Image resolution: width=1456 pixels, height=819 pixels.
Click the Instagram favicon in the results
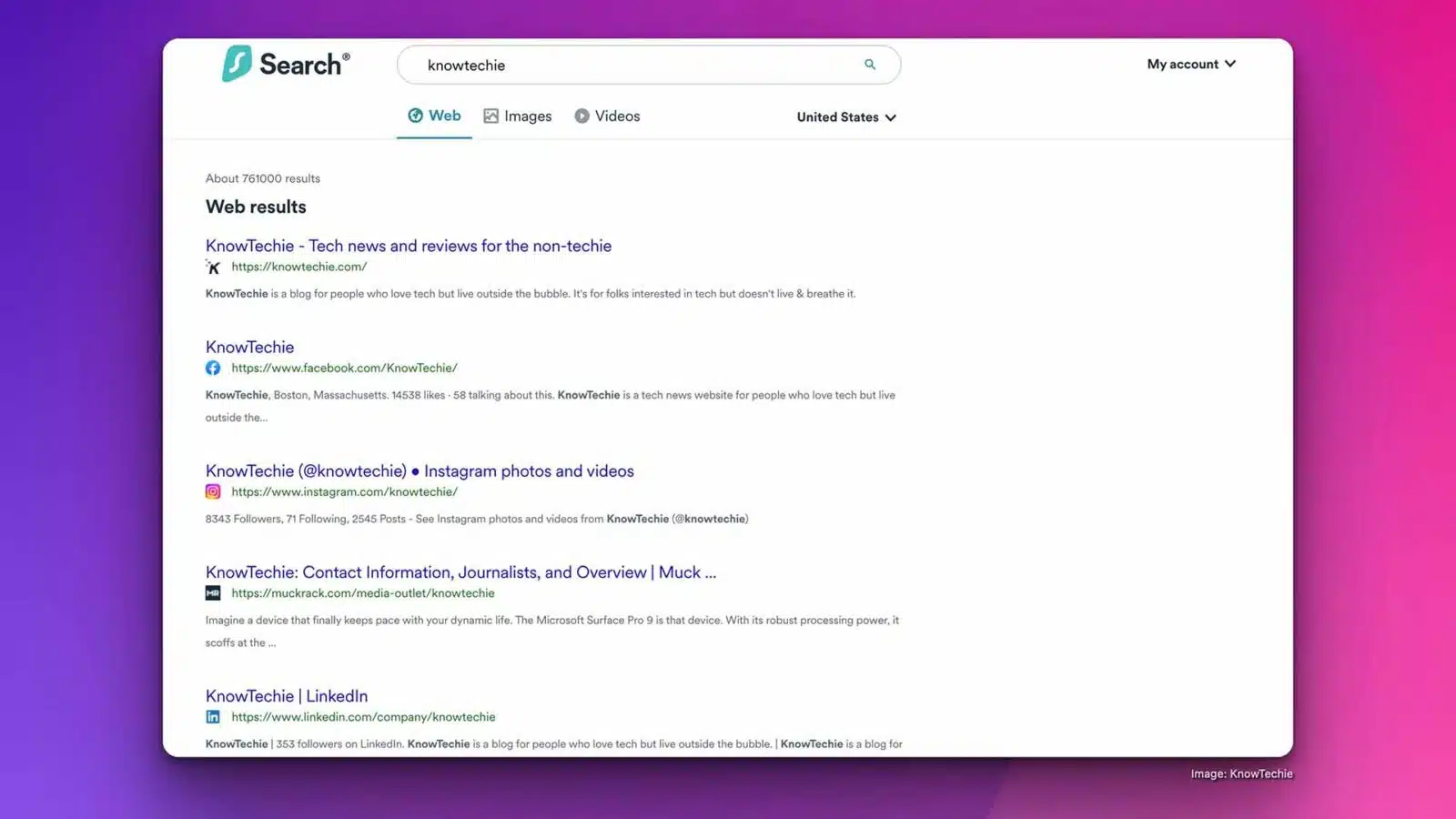pyautogui.click(x=213, y=491)
